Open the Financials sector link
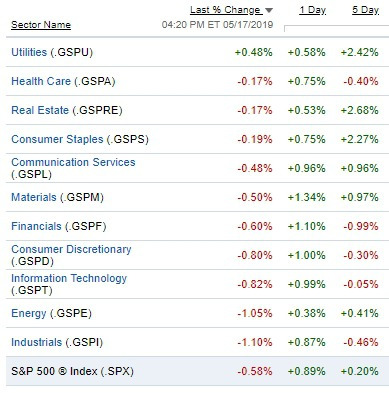The width and height of the screenshot is (389, 393). point(36,226)
